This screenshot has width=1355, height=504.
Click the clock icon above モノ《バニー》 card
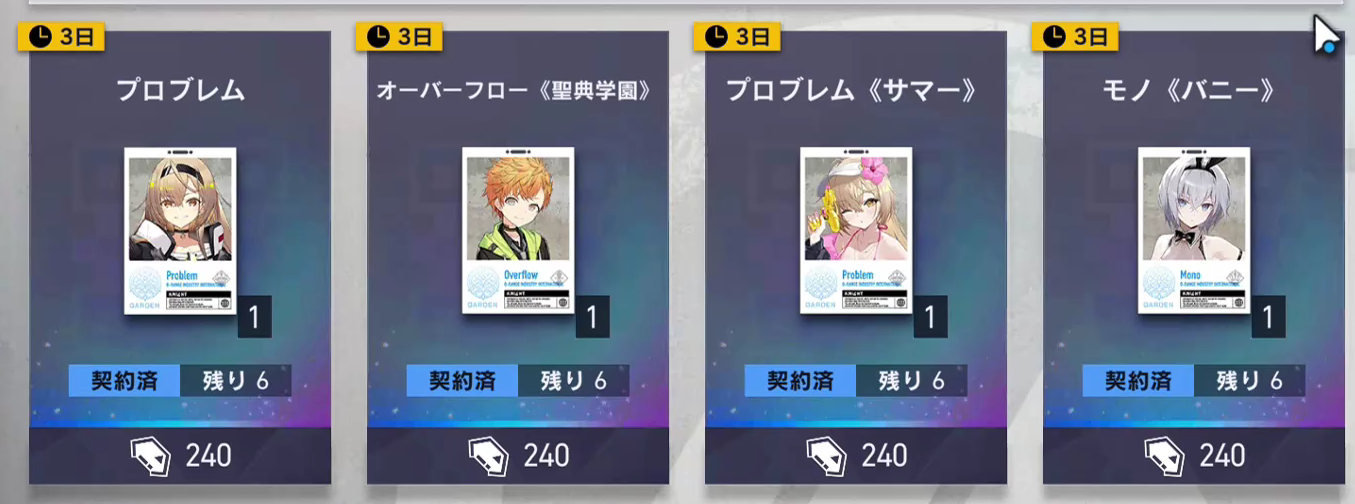pyautogui.click(x=1053, y=37)
